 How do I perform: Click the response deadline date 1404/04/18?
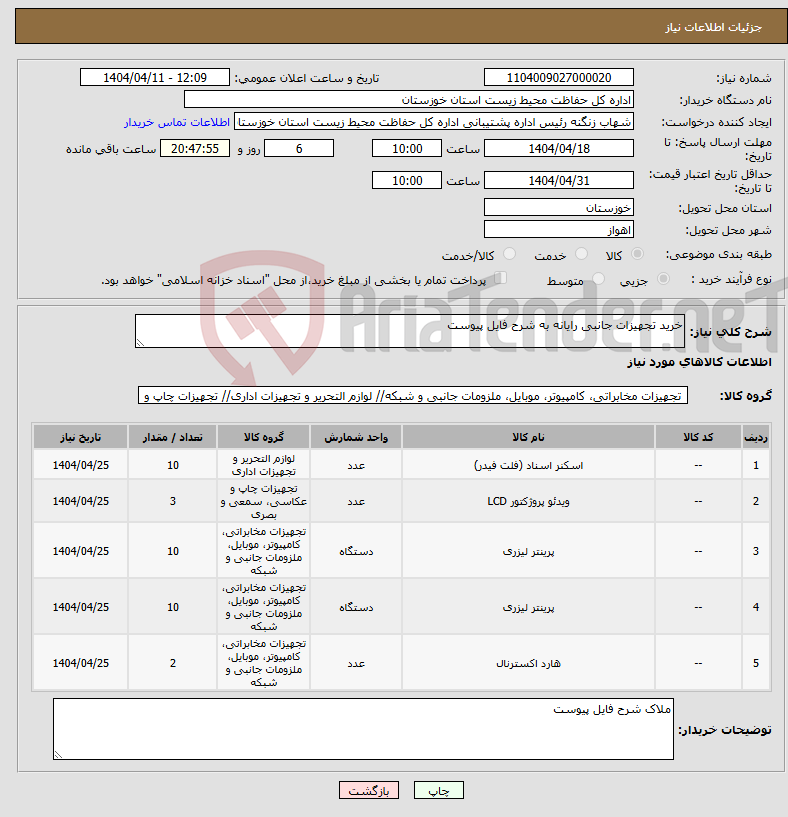(559, 148)
